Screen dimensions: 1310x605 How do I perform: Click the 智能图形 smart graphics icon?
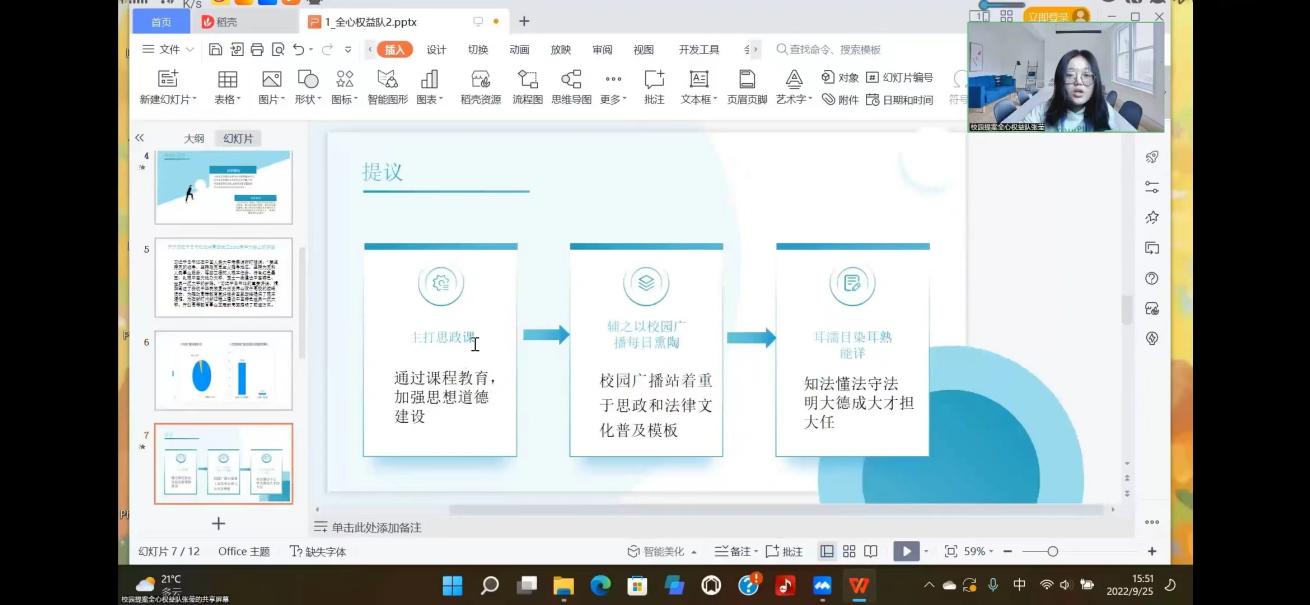point(388,80)
